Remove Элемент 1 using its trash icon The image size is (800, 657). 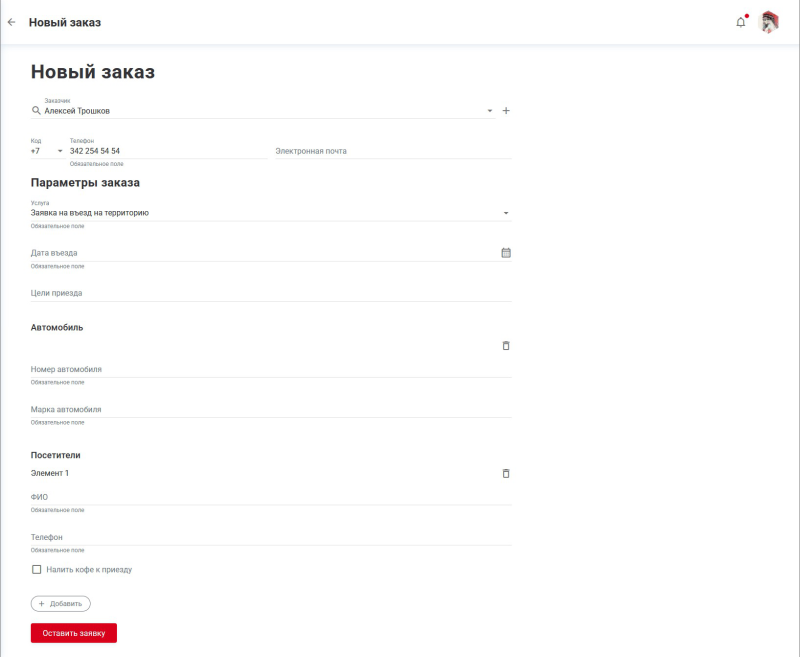point(505,473)
